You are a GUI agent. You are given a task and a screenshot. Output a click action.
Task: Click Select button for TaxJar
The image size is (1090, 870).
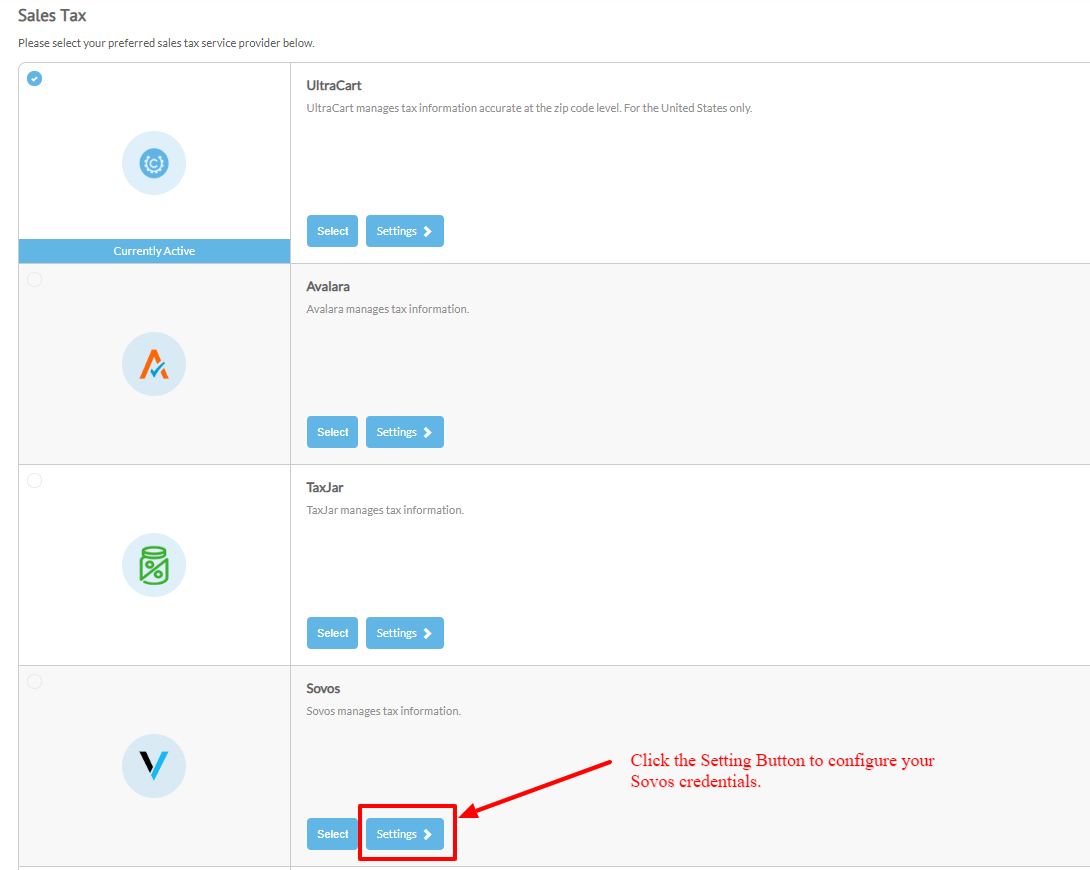click(332, 633)
